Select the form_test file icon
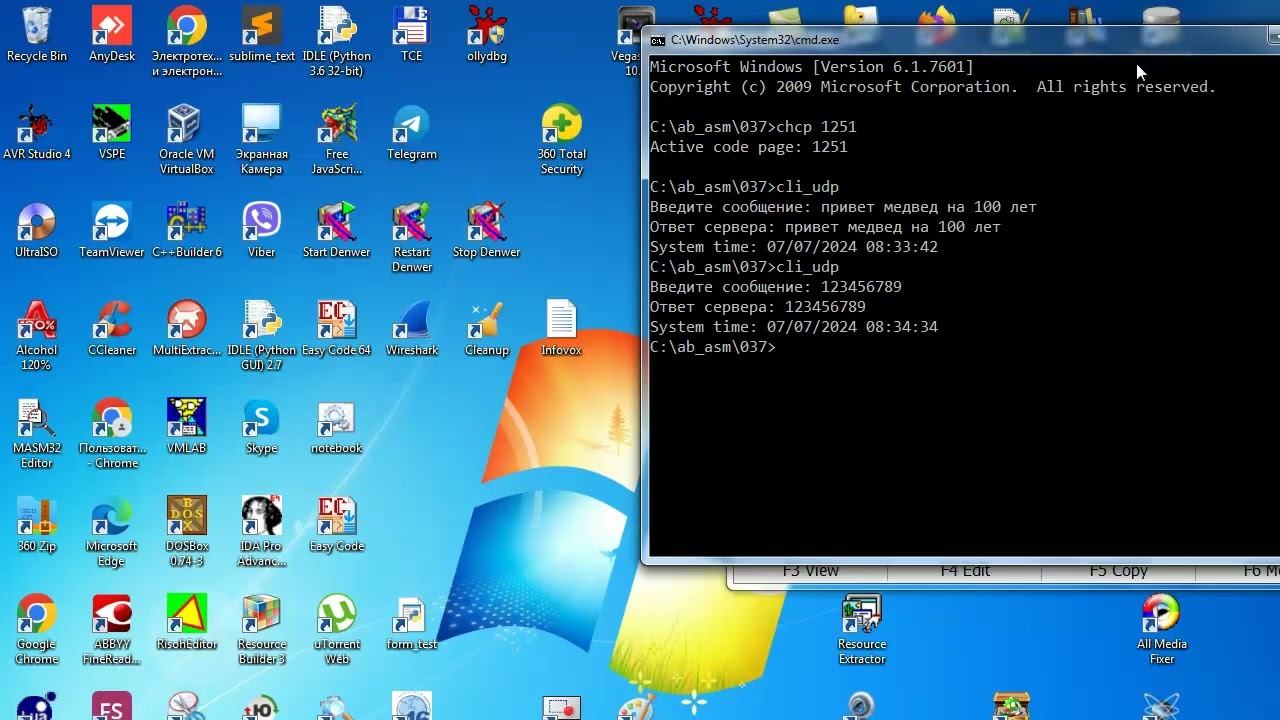This screenshot has width=1280, height=720. pyautogui.click(x=412, y=623)
